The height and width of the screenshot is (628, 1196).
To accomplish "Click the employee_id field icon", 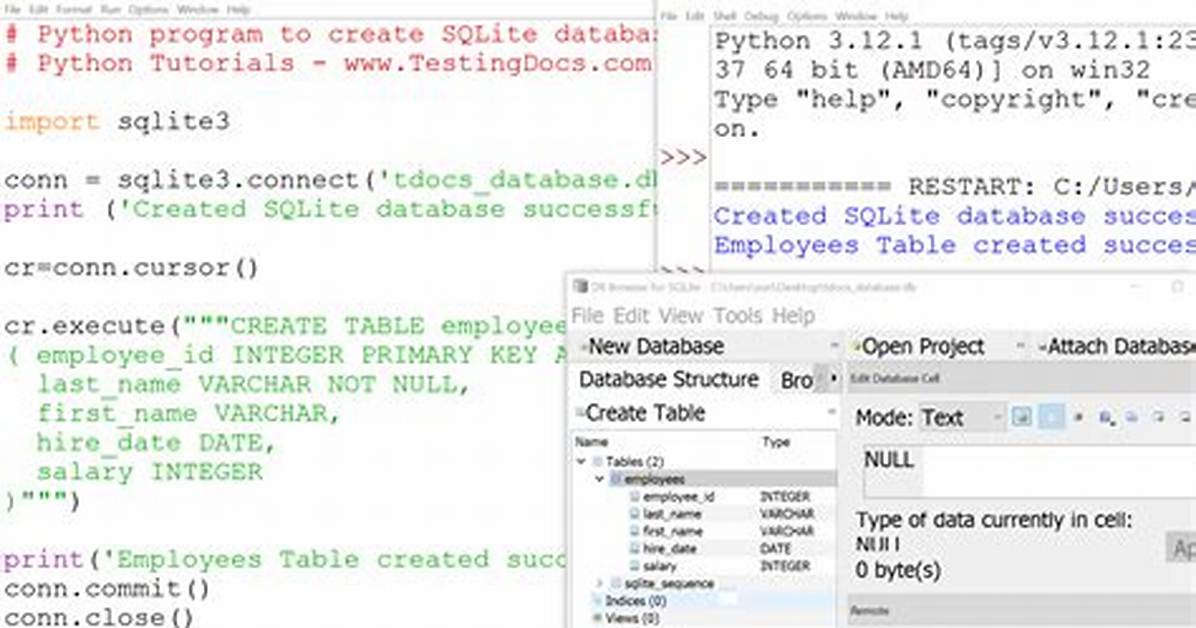I will [x=635, y=497].
